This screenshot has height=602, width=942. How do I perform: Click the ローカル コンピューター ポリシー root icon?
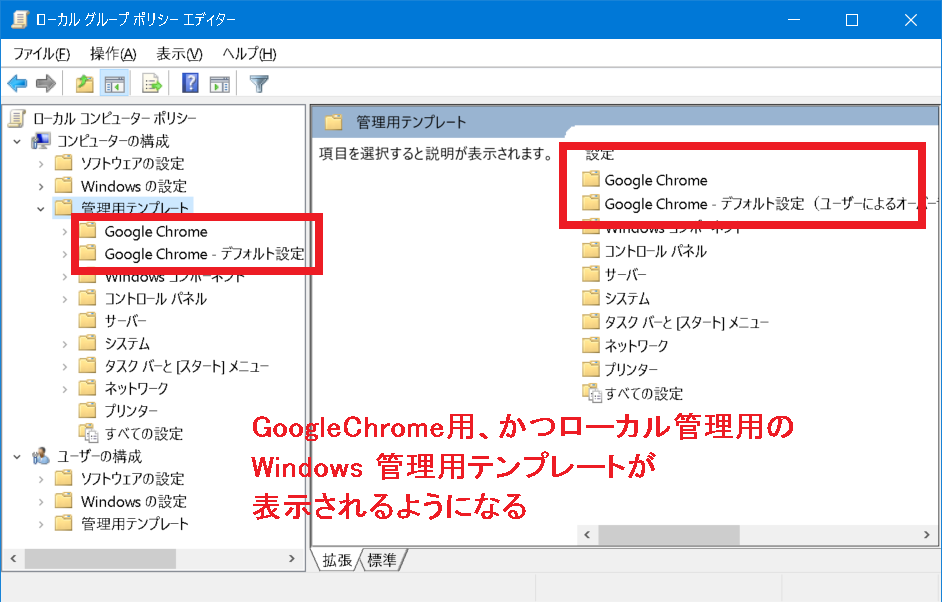coord(17,118)
